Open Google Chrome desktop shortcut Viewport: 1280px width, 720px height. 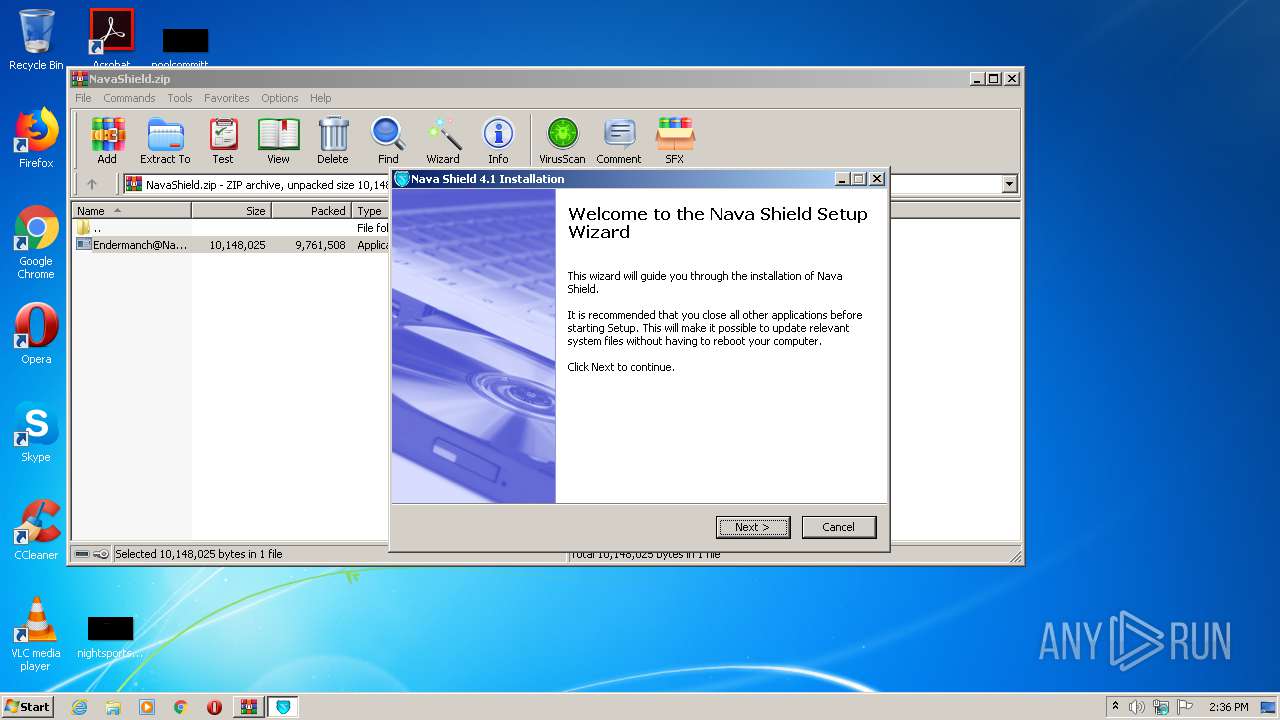[x=36, y=243]
